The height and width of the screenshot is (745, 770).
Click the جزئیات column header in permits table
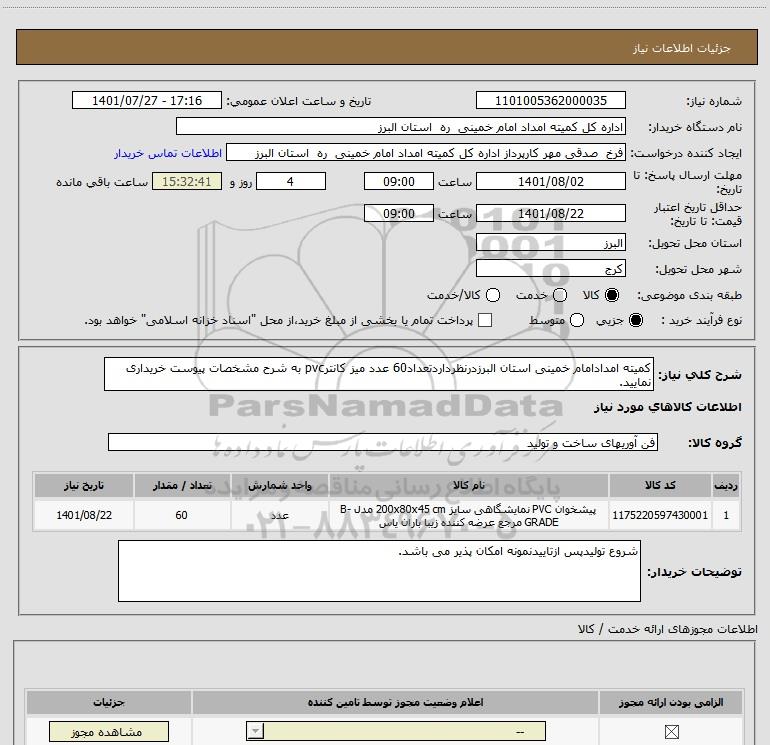(x=109, y=702)
